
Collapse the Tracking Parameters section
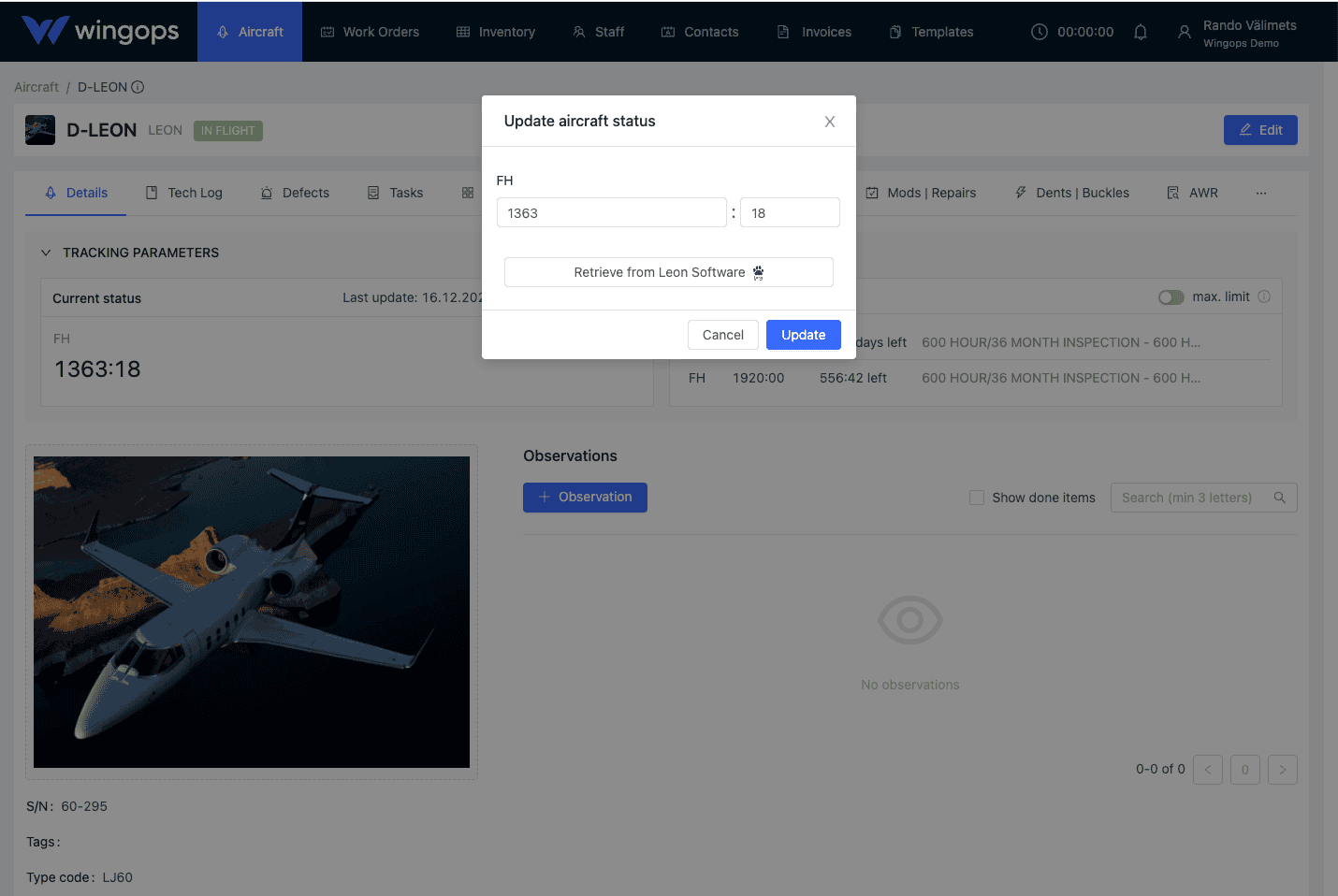[46, 252]
